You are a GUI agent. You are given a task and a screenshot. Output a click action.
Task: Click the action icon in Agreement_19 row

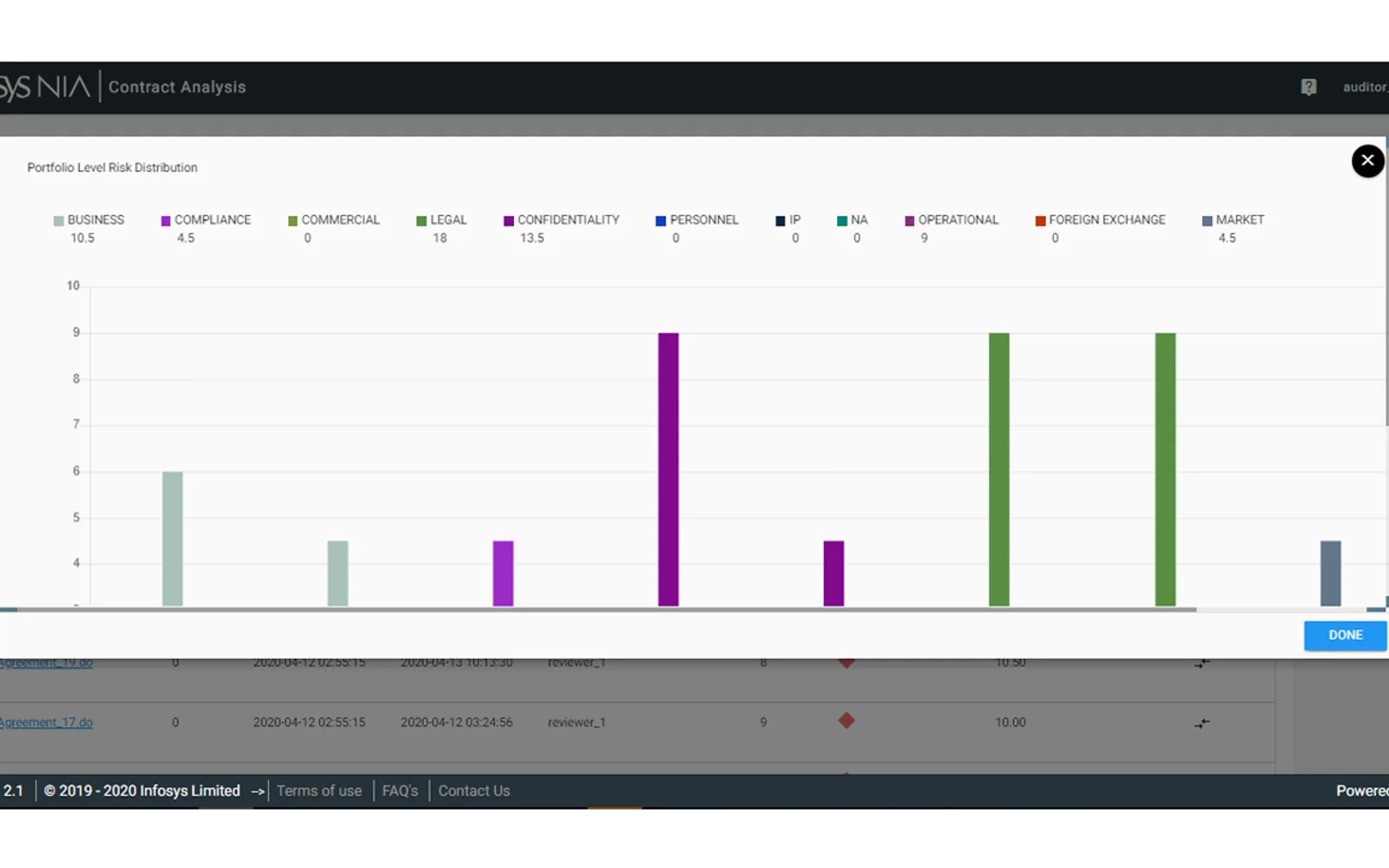pos(1201,664)
